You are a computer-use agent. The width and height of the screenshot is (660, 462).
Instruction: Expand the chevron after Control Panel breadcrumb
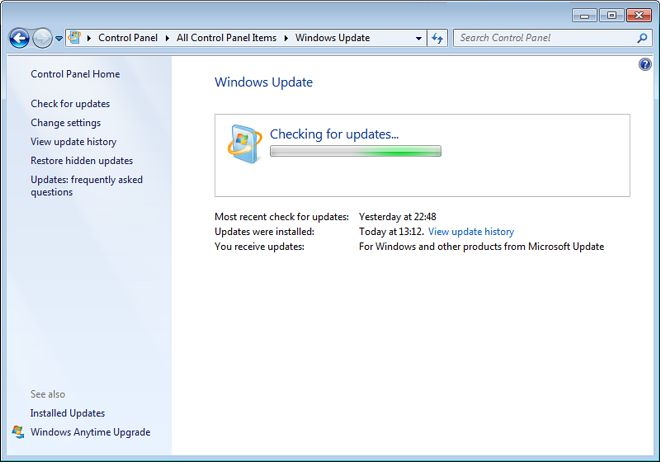click(167, 38)
